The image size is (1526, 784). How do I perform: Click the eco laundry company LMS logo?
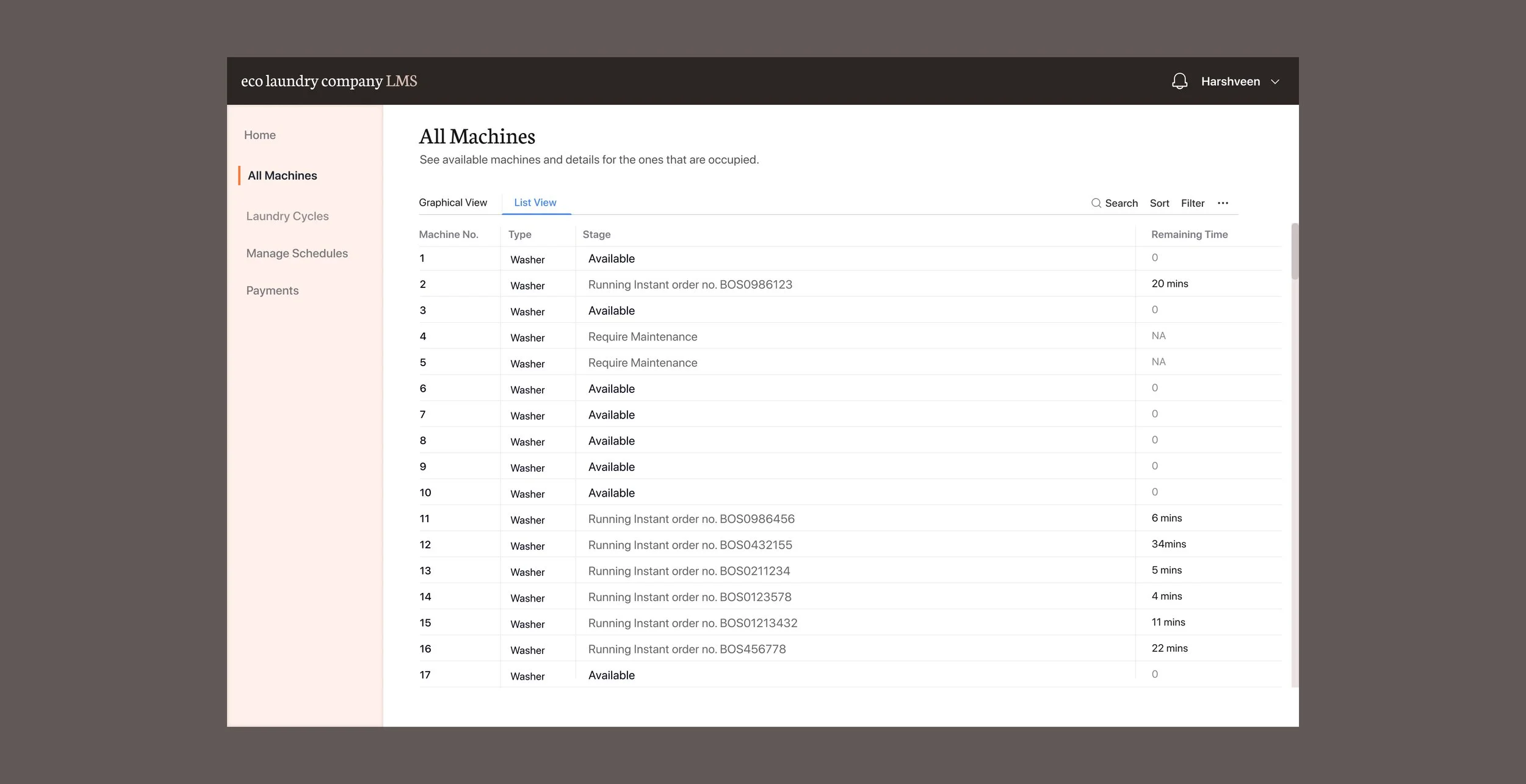click(x=329, y=81)
